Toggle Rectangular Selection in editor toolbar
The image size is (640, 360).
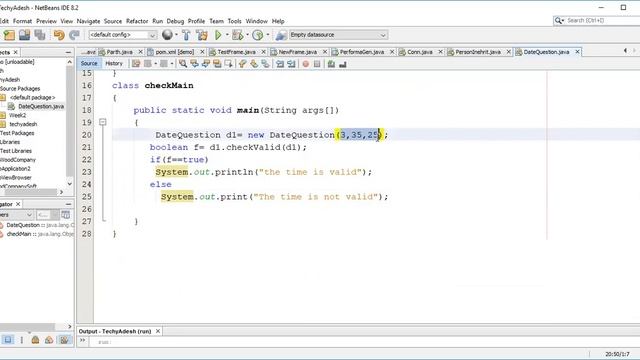pyautogui.click(x=229, y=64)
